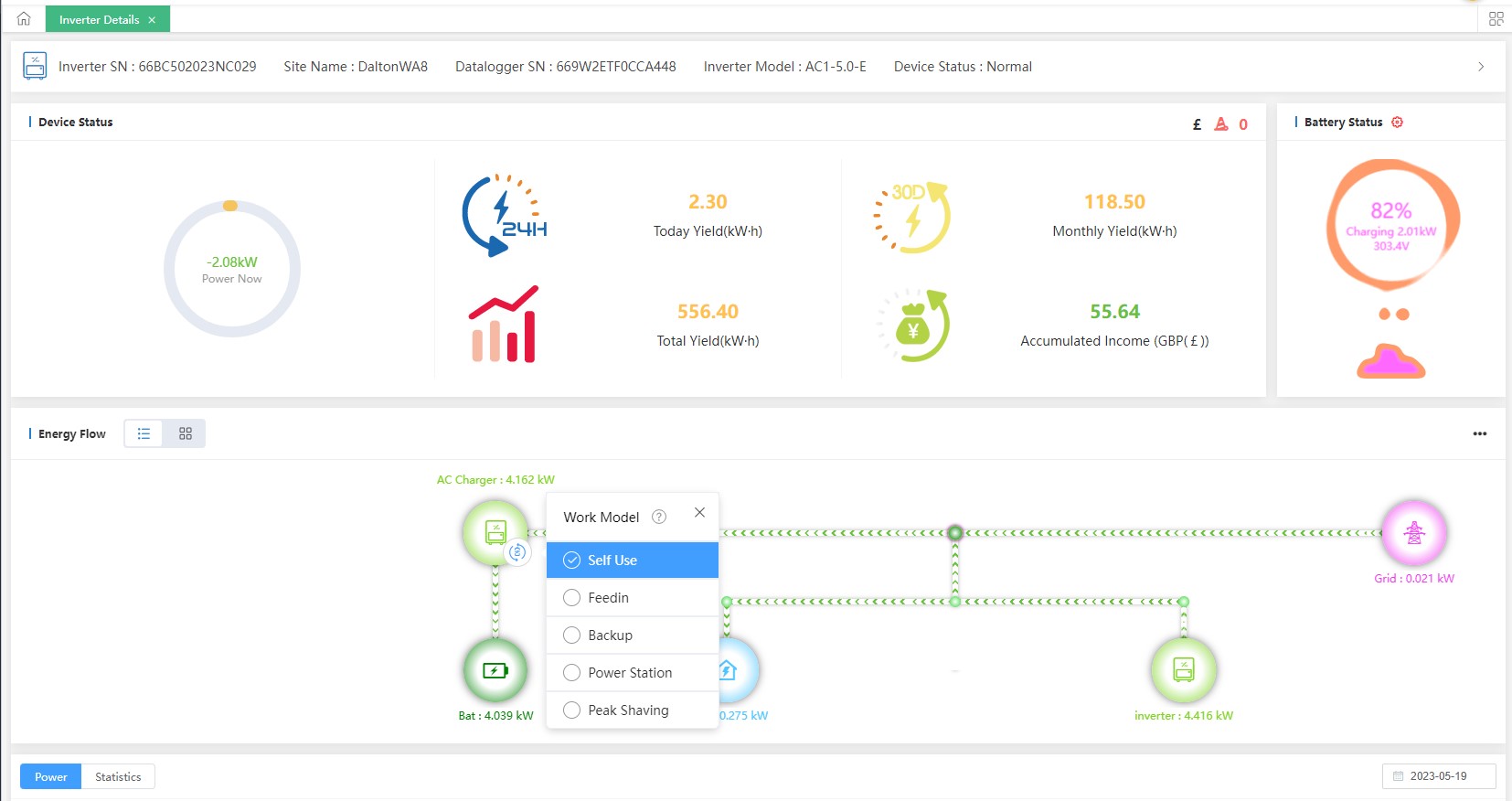
Task: Close the Work Model popup
Action: pyautogui.click(x=699, y=513)
